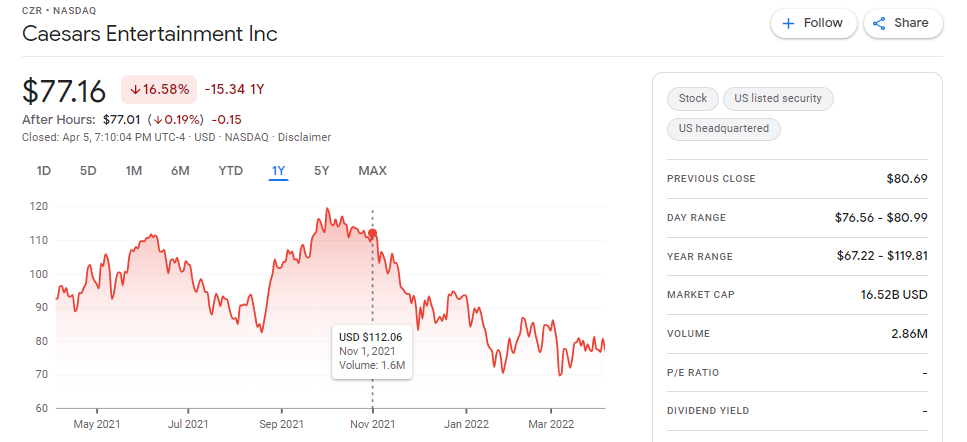Click the plus icon in Follow button

click(788, 23)
